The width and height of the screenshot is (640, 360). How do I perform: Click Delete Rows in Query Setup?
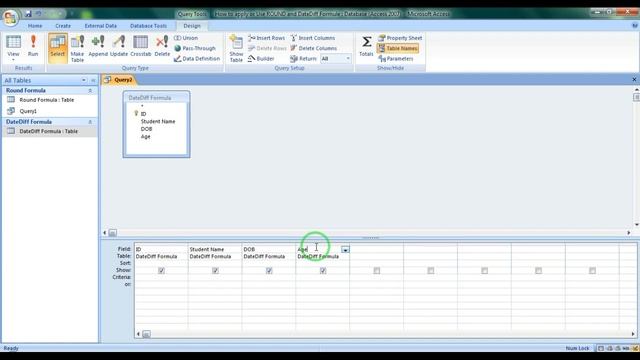[267, 48]
